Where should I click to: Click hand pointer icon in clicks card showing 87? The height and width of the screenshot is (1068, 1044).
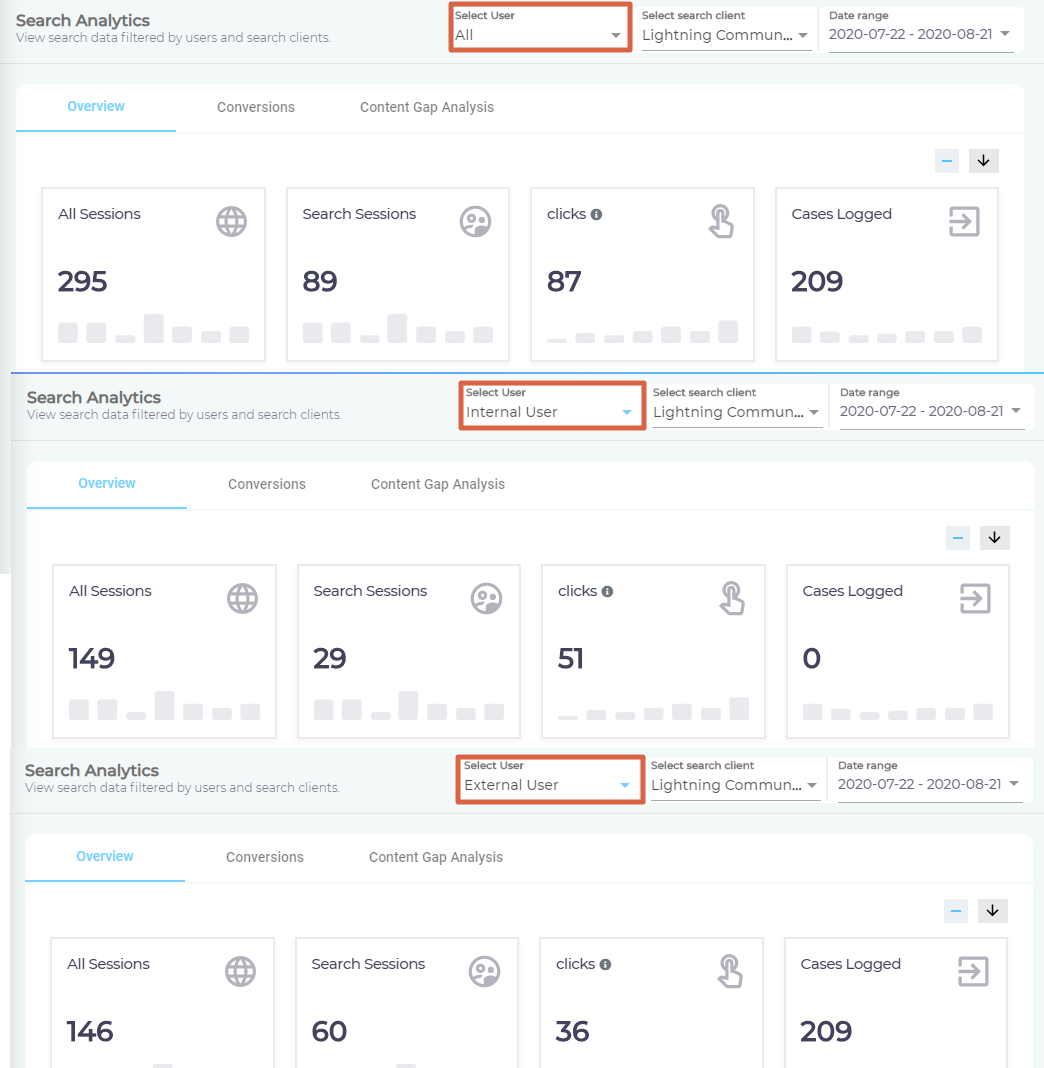720,222
